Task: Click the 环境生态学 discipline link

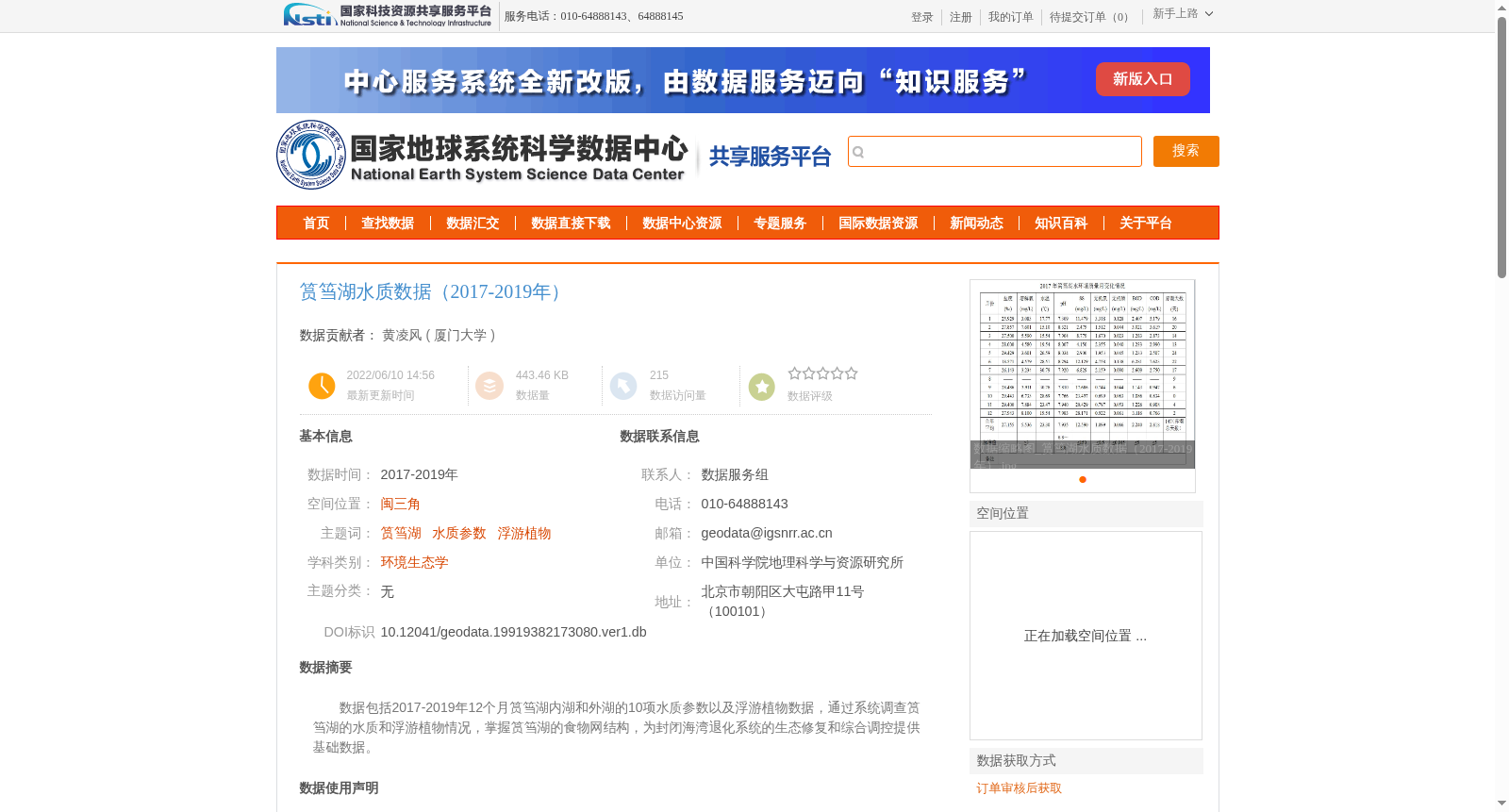Action: click(414, 562)
